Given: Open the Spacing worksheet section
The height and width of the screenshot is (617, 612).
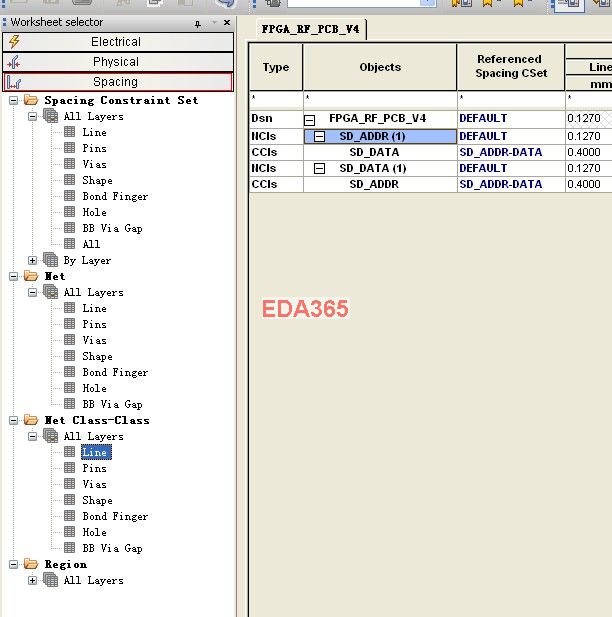Looking at the screenshot, I should click(118, 82).
